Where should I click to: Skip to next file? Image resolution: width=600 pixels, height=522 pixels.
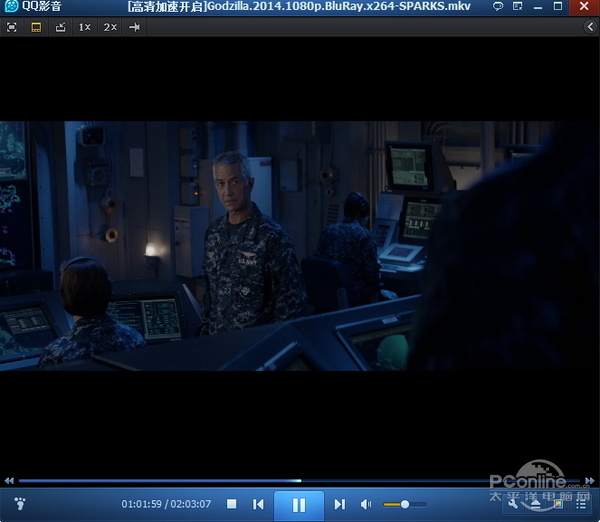[339, 504]
